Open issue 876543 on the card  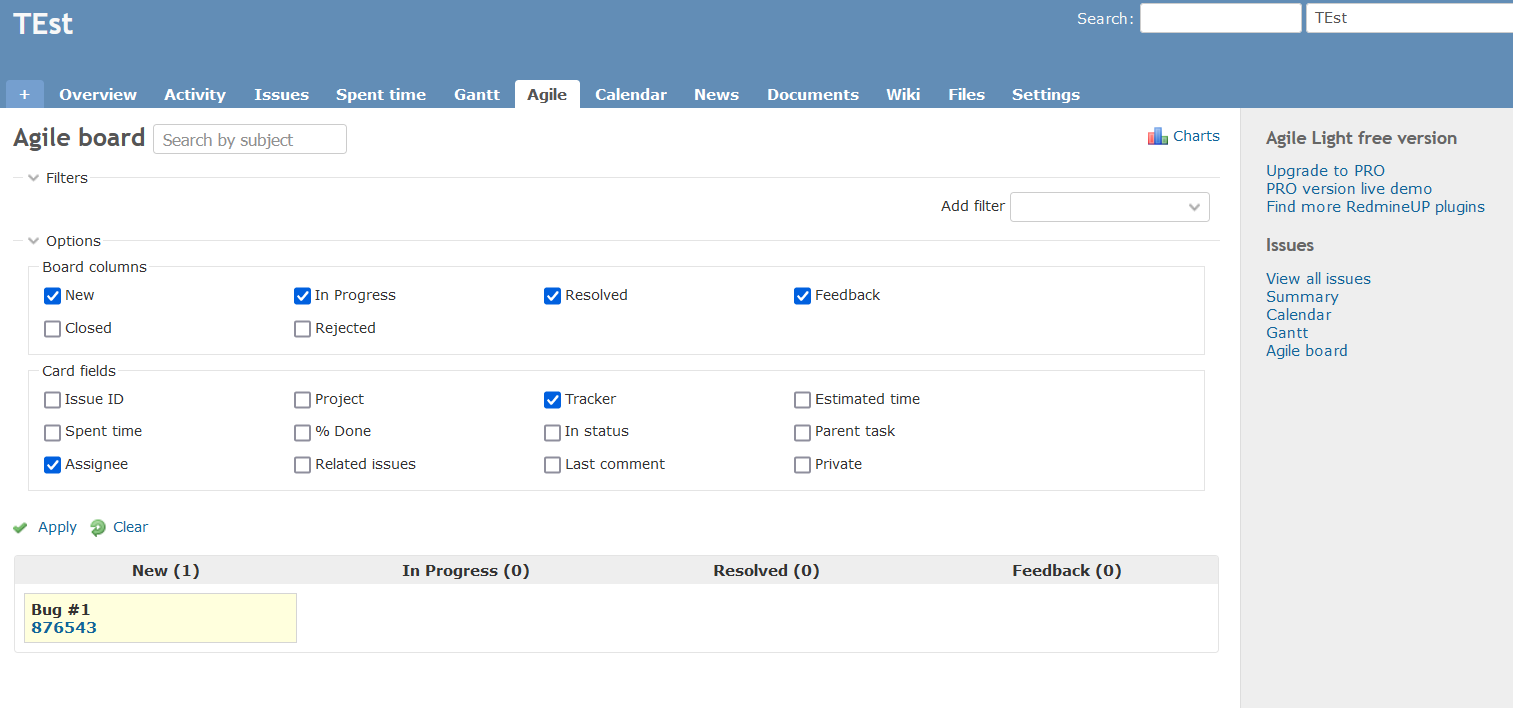pyautogui.click(x=64, y=628)
